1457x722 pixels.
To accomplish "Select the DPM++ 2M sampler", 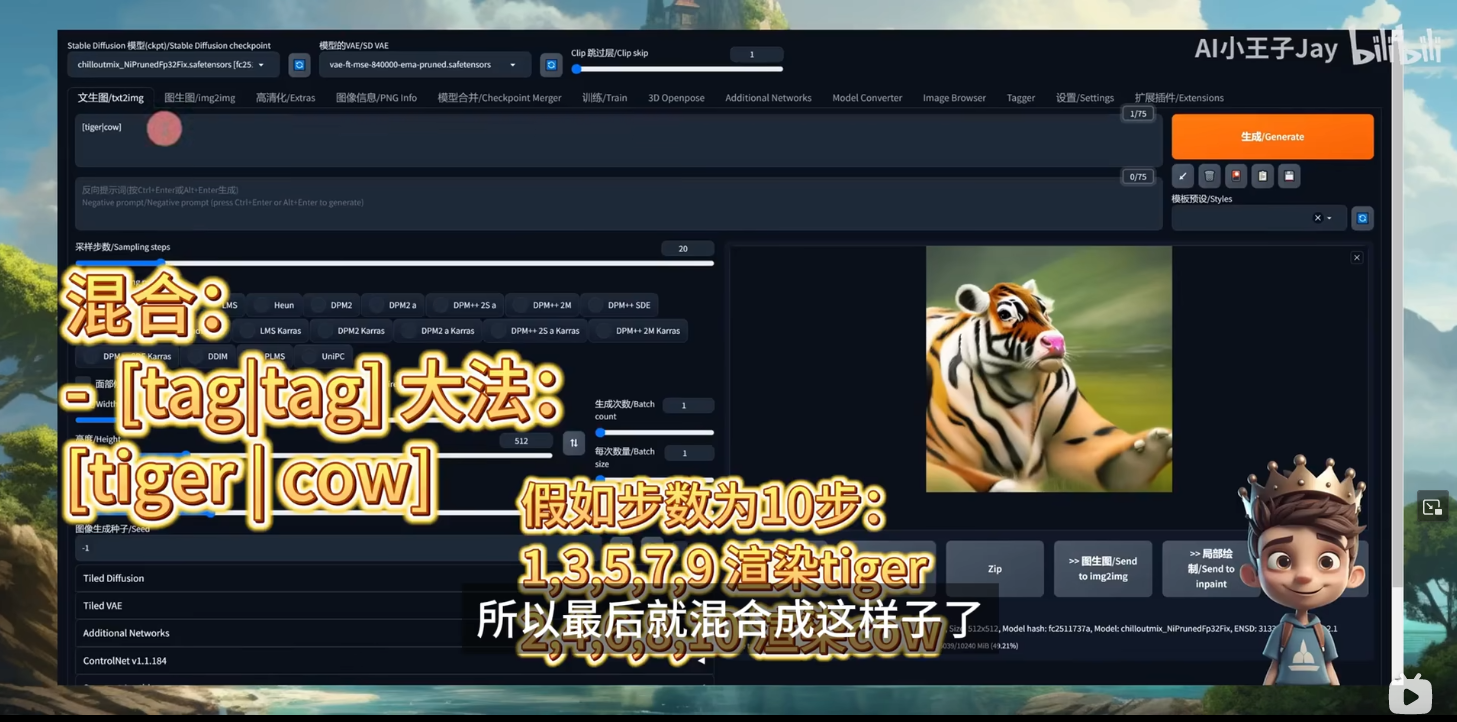I will [x=543, y=305].
